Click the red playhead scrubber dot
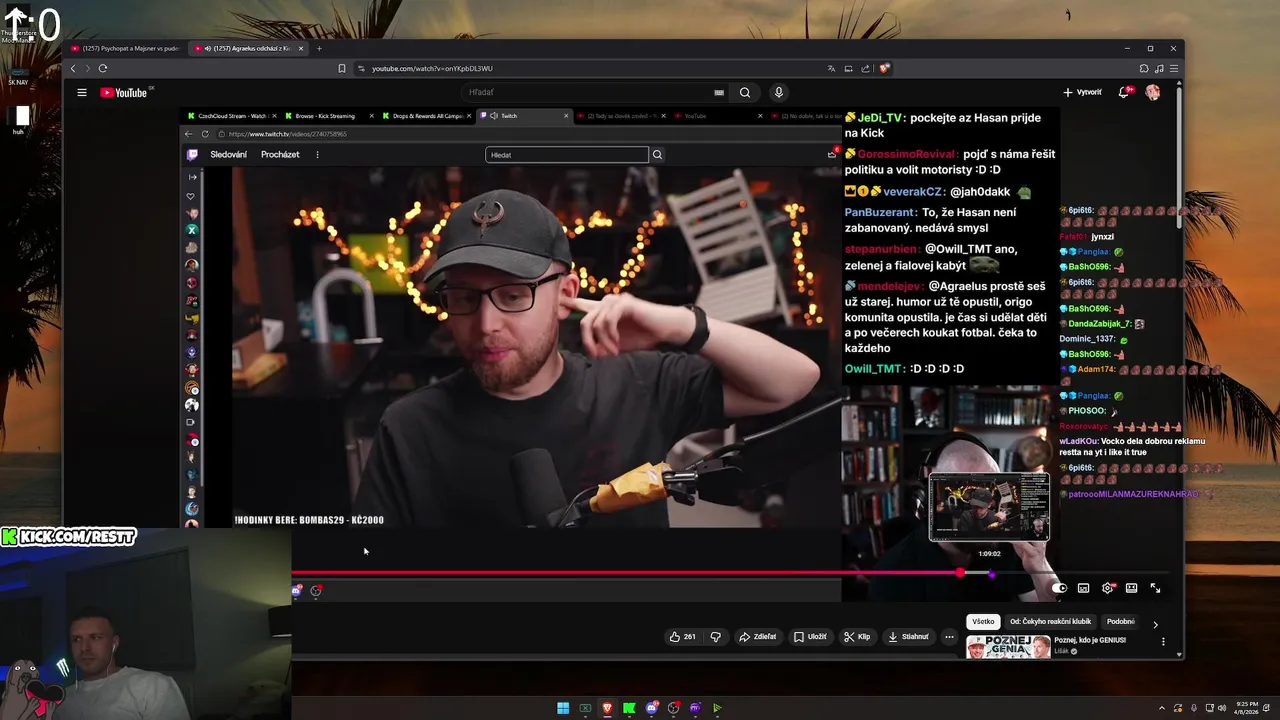Image resolution: width=1280 pixels, height=720 pixels. pyautogui.click(x=960, y=573)
